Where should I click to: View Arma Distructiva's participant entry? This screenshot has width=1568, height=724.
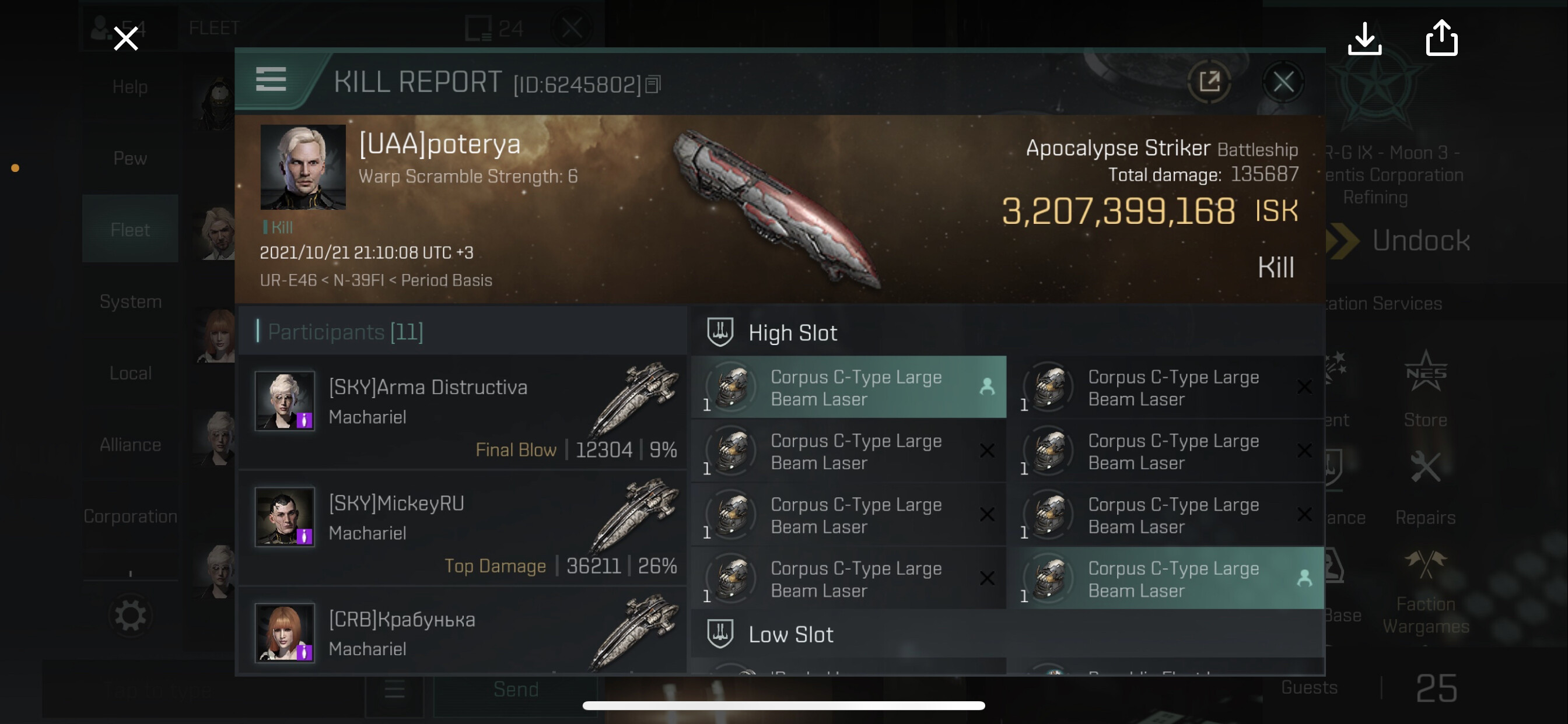click(463, 413)
